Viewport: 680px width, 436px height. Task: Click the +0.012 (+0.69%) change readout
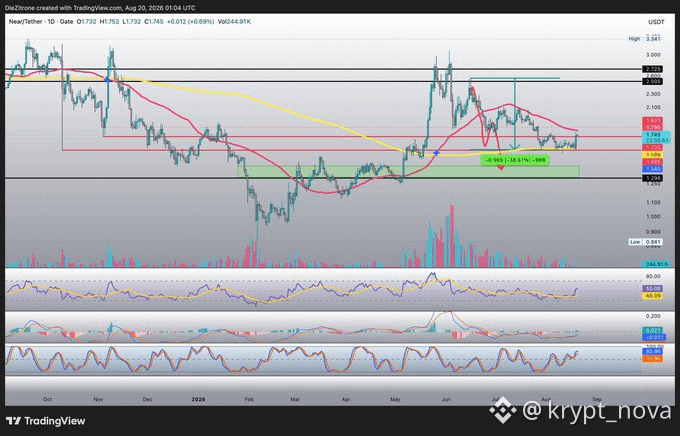coord(190,21)
